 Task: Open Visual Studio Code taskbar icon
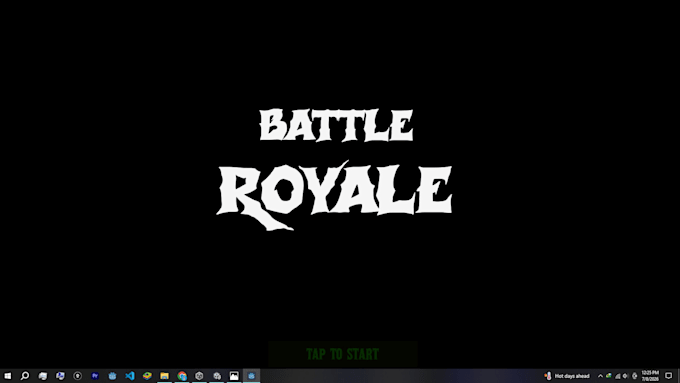tap(130, 376)
